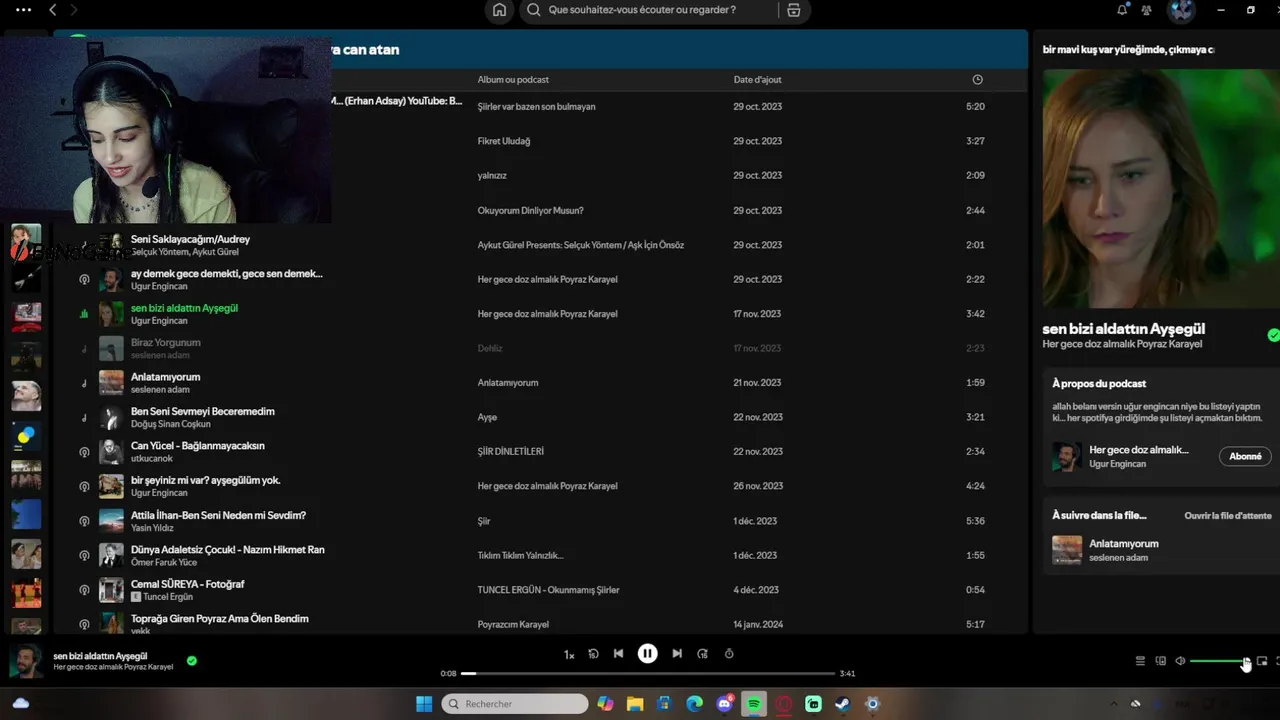Open the notifications bell

tap(1122, 10)
